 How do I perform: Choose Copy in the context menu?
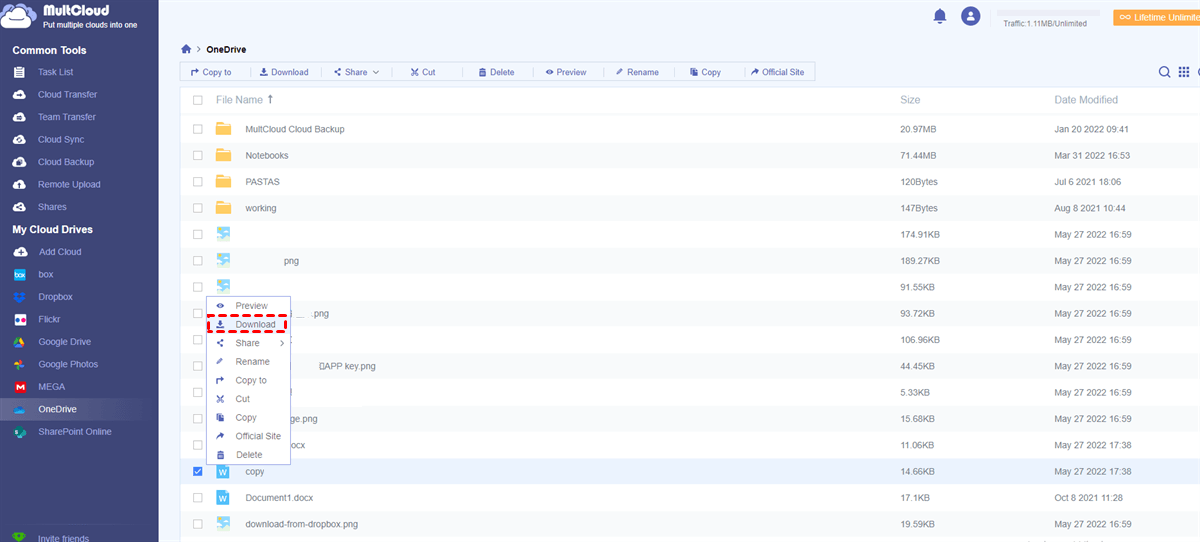[249, 418]
